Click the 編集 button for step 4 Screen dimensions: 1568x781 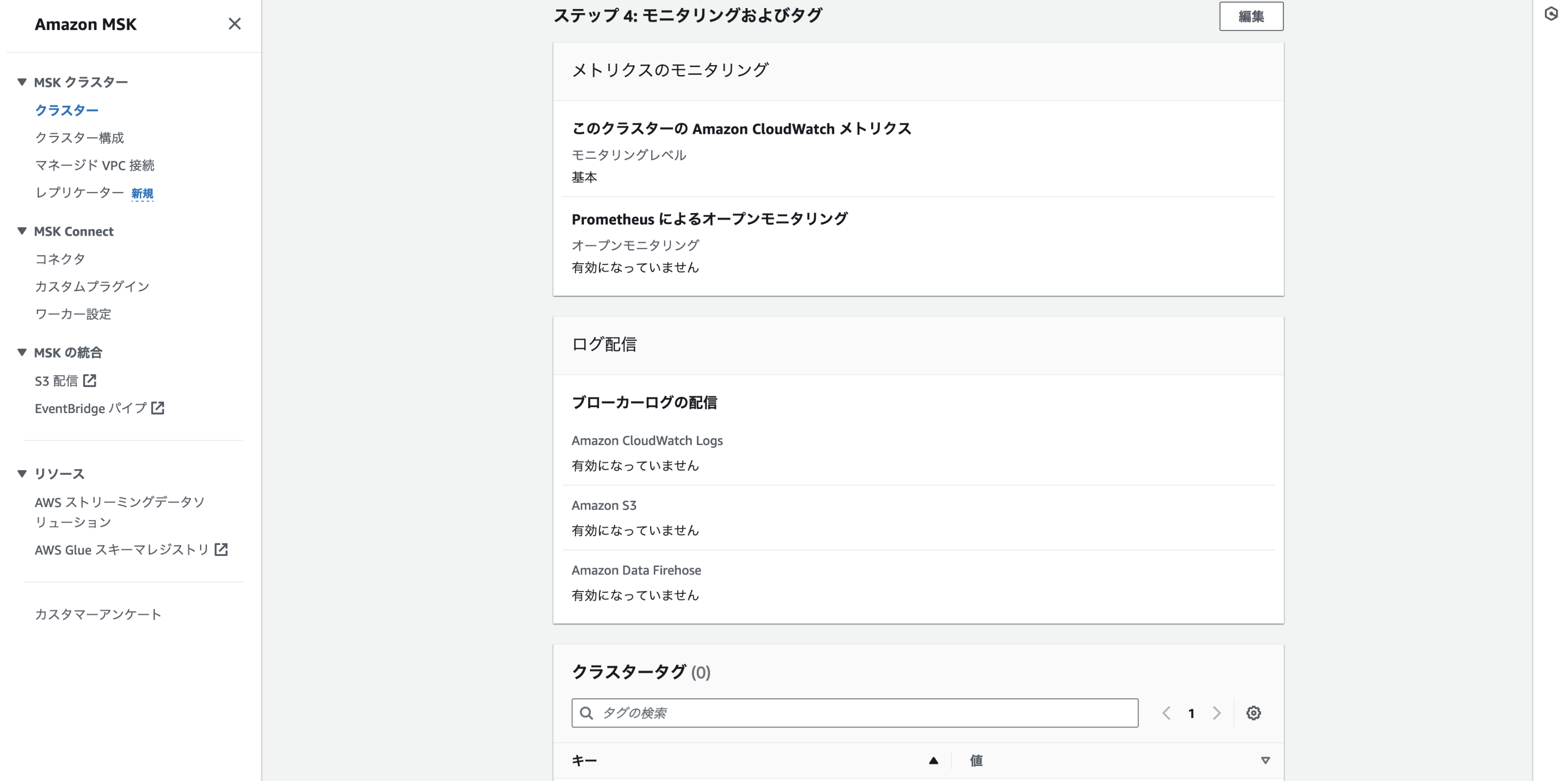1251,17
